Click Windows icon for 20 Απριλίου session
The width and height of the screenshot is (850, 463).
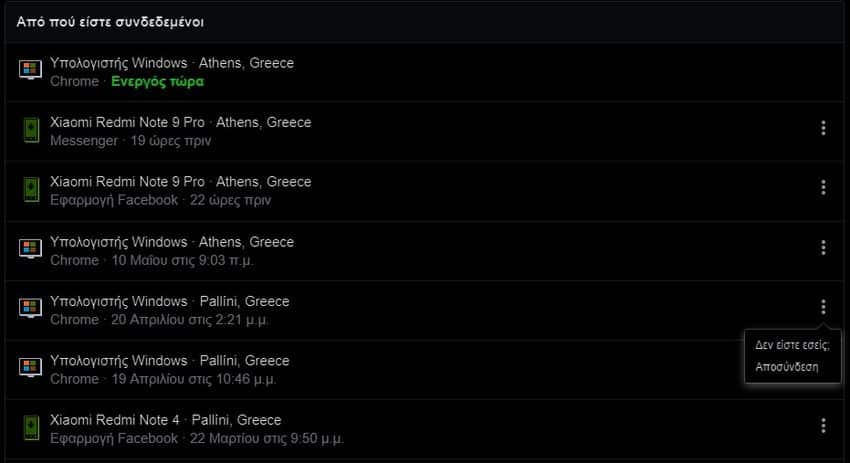(30, 309)
